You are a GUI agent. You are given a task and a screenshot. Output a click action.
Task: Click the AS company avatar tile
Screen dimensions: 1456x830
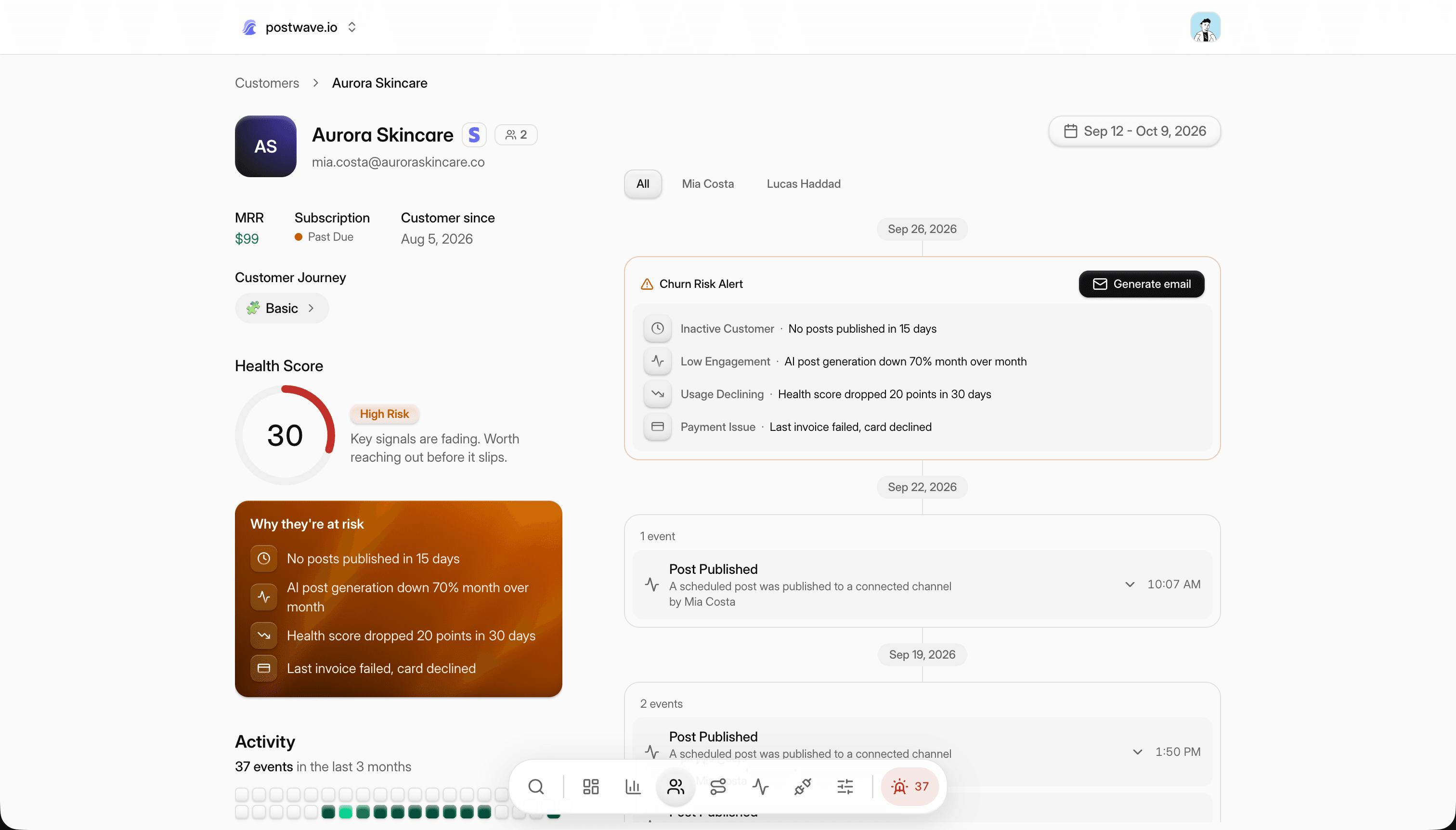pos(266,146)
